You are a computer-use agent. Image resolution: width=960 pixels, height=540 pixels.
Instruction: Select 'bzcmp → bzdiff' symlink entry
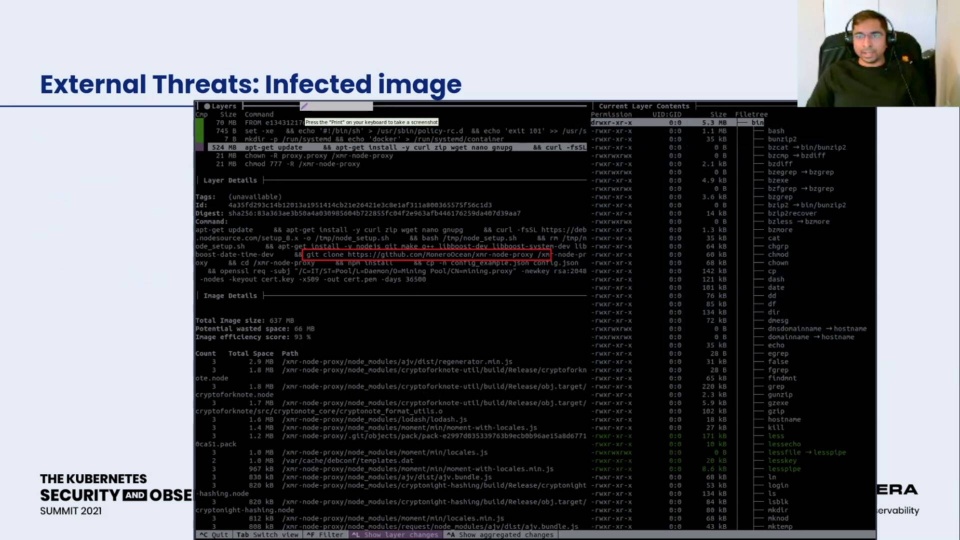click(796, 156)
